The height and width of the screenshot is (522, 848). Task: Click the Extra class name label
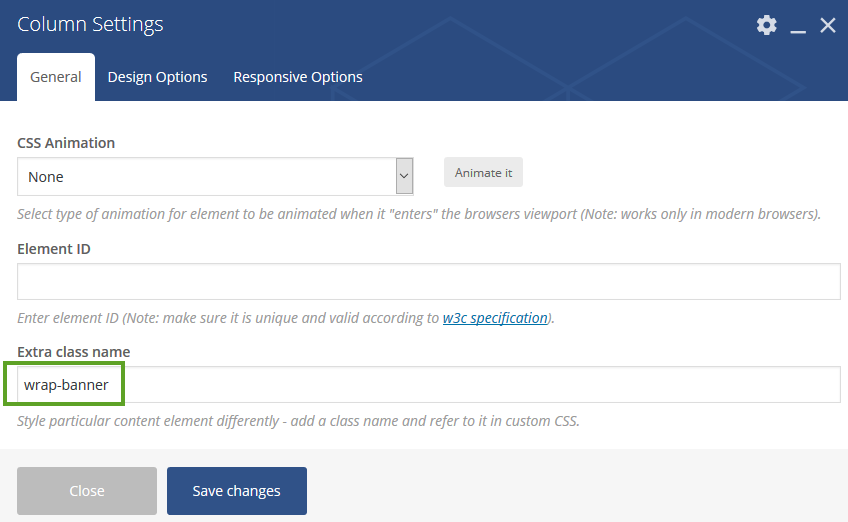(74, 352)
